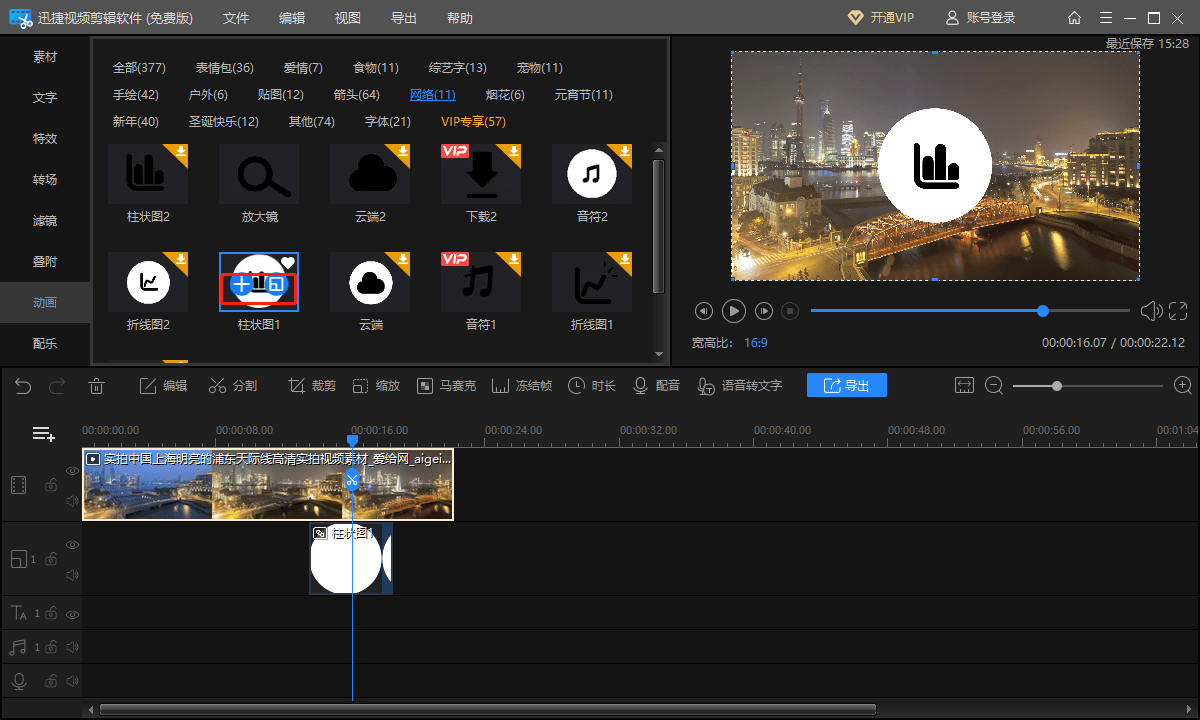Mute the overlay track audio
The width and height of the screenshot is (1200, 720).
point(72,575)
